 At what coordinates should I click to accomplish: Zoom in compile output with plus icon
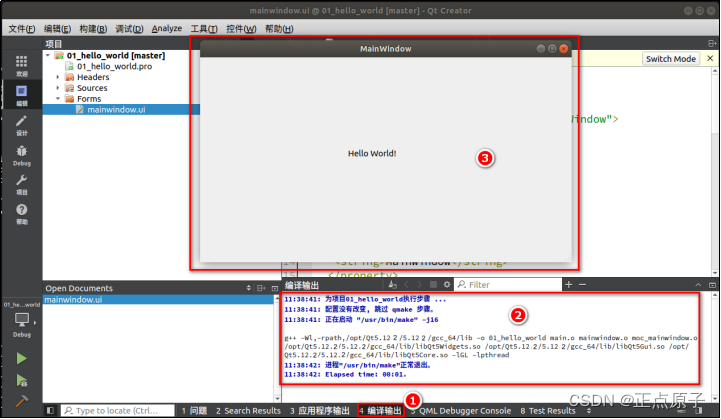569,285
